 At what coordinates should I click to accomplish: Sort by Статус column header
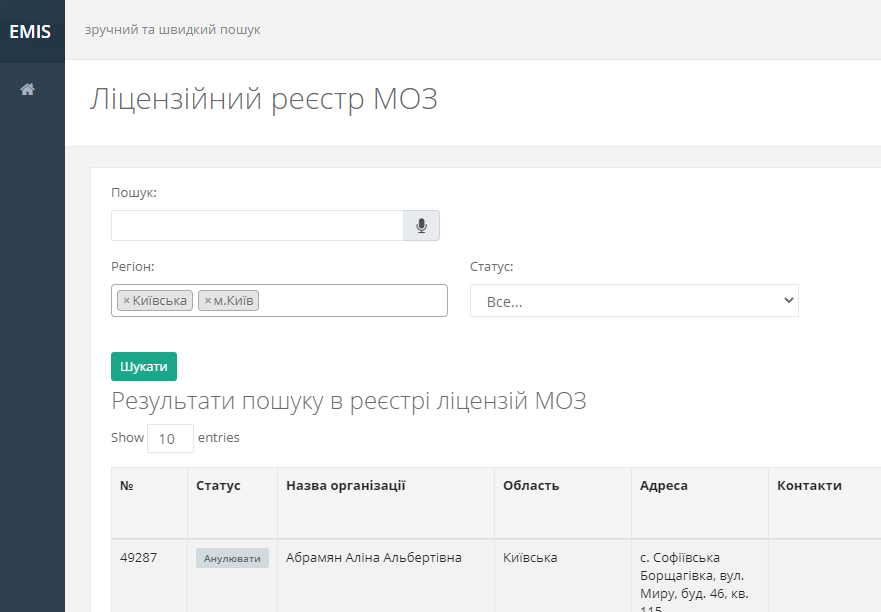pos(233,503)
